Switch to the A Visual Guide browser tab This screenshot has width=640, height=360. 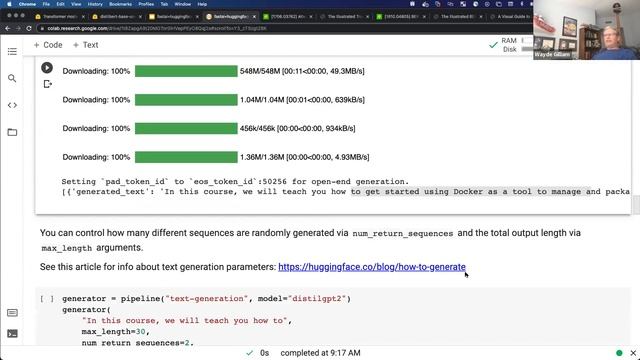[510, 17]
